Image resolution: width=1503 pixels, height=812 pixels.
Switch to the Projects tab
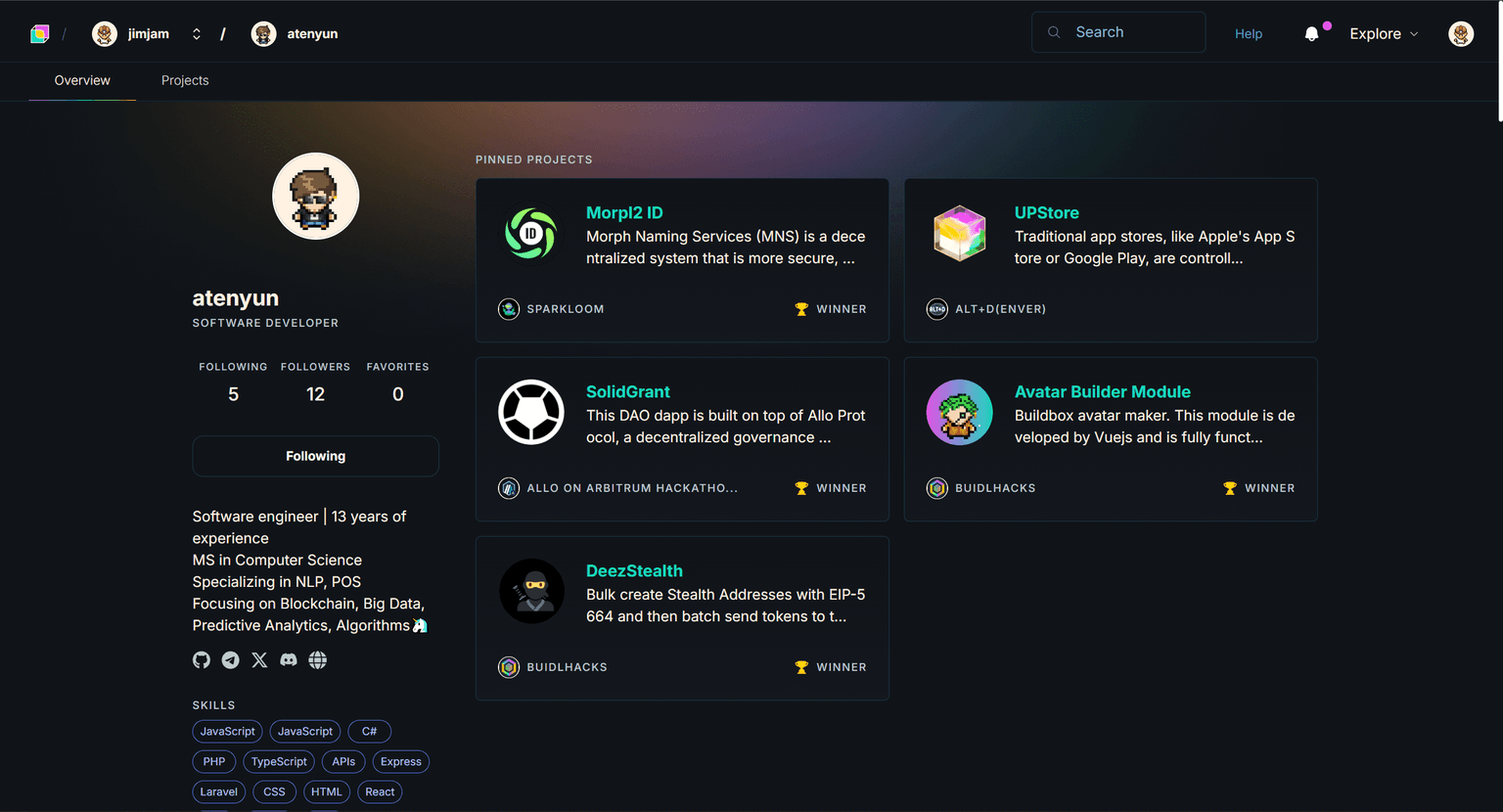185,80
